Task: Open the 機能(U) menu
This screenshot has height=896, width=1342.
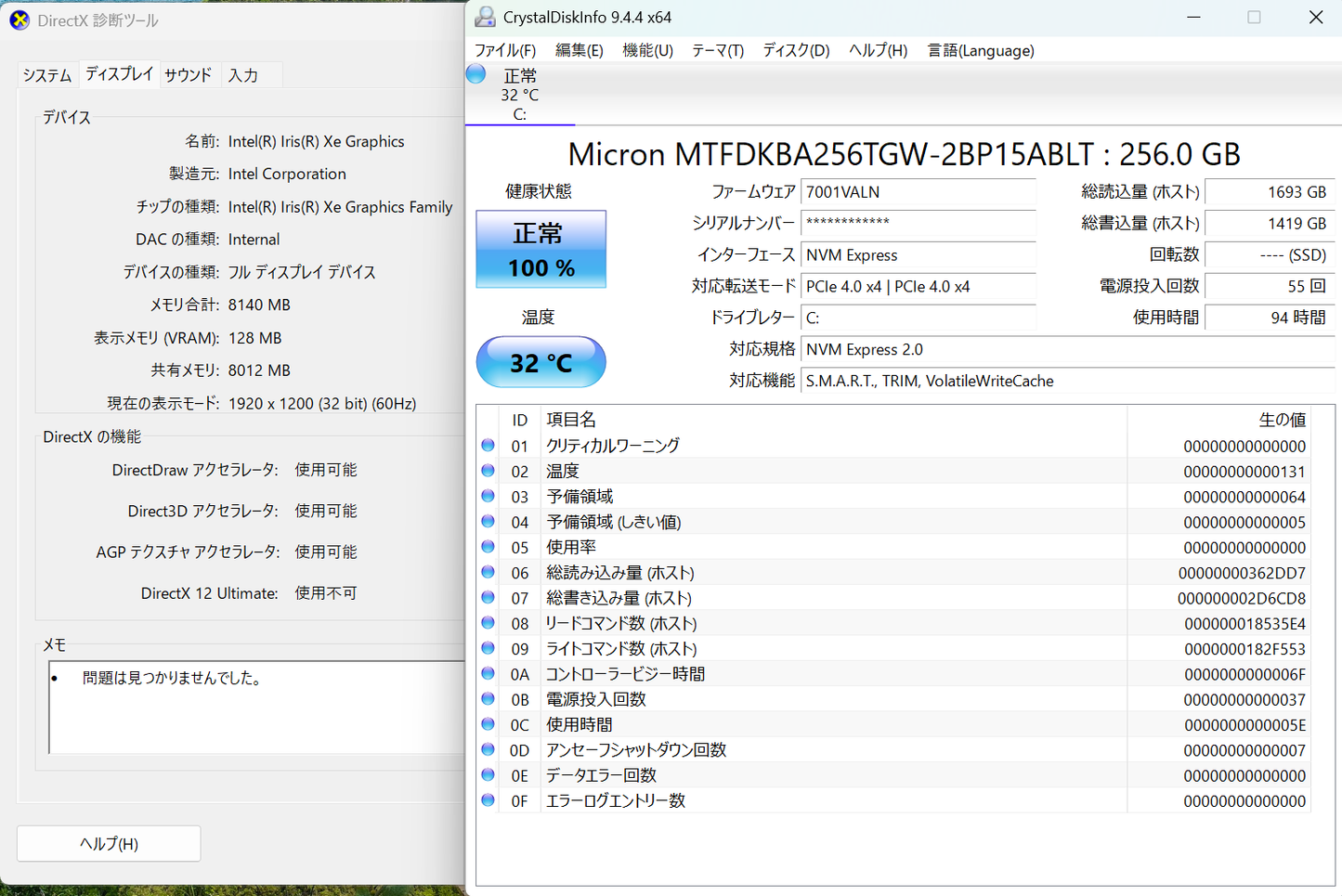Action: tap(647, 50)
